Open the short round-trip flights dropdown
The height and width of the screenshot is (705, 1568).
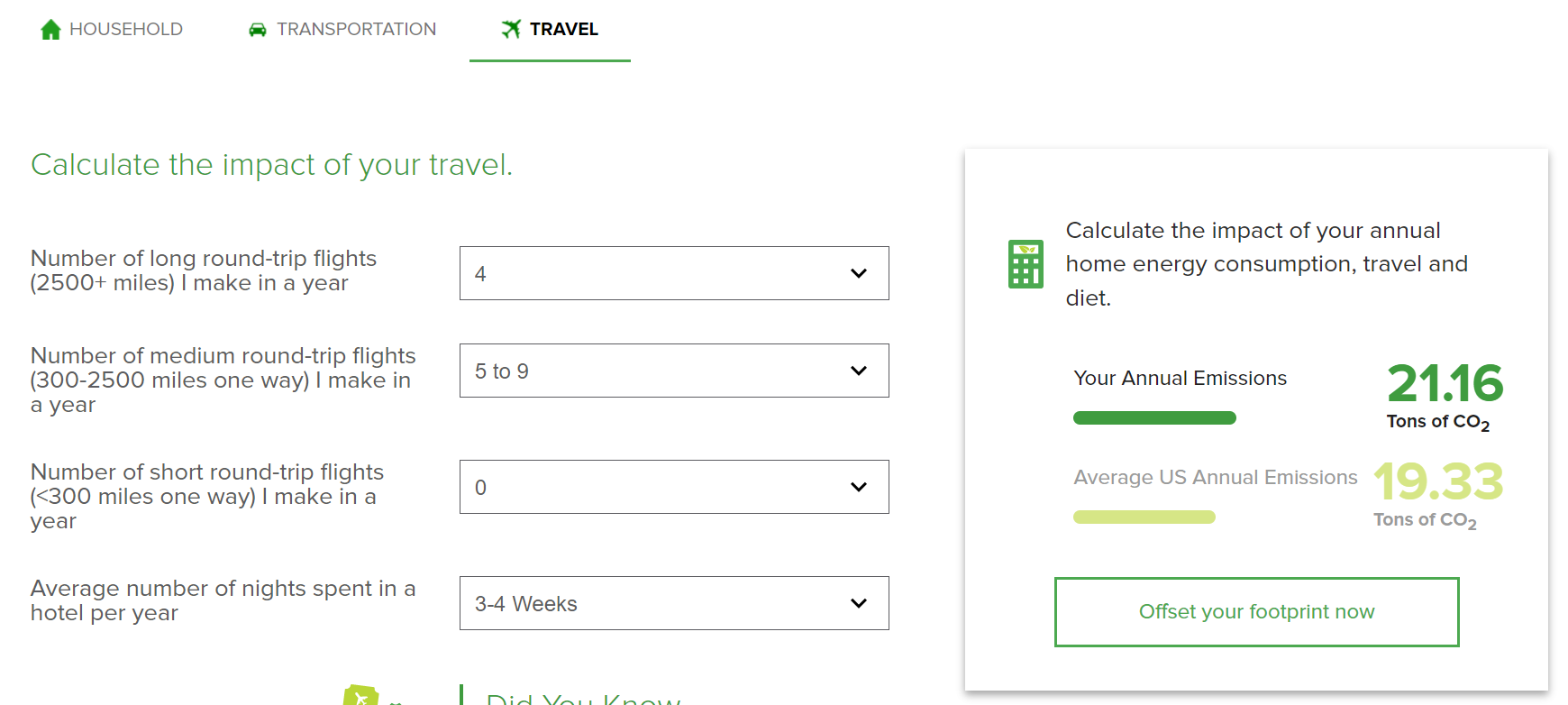tap(673, 487)
